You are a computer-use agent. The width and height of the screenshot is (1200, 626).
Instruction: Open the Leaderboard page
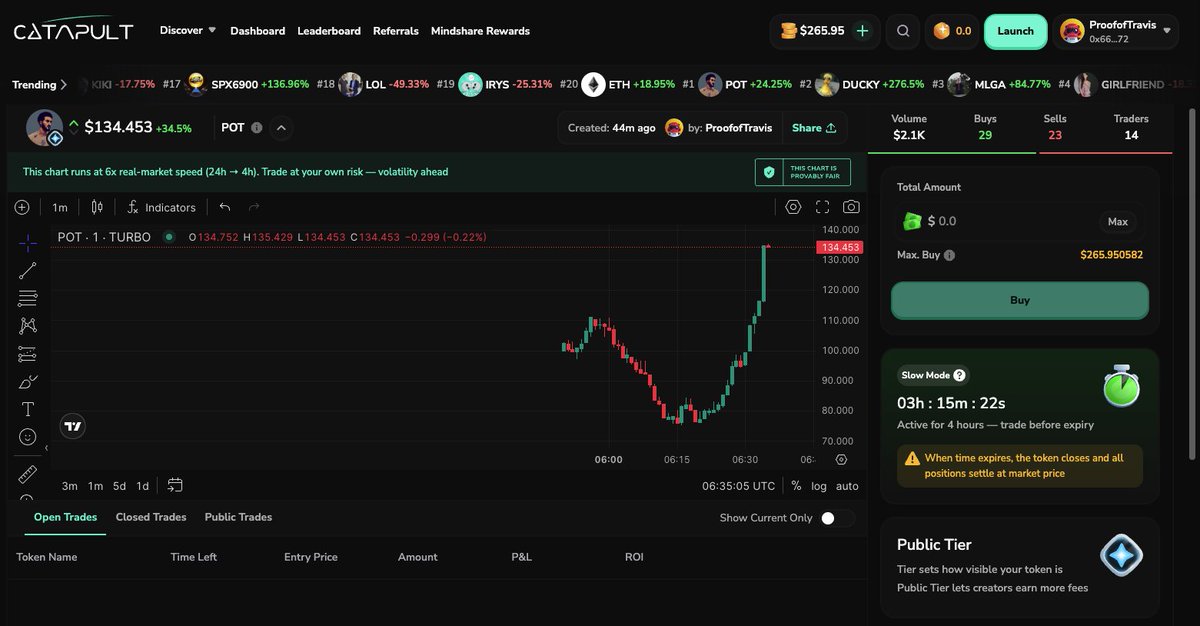329,31
